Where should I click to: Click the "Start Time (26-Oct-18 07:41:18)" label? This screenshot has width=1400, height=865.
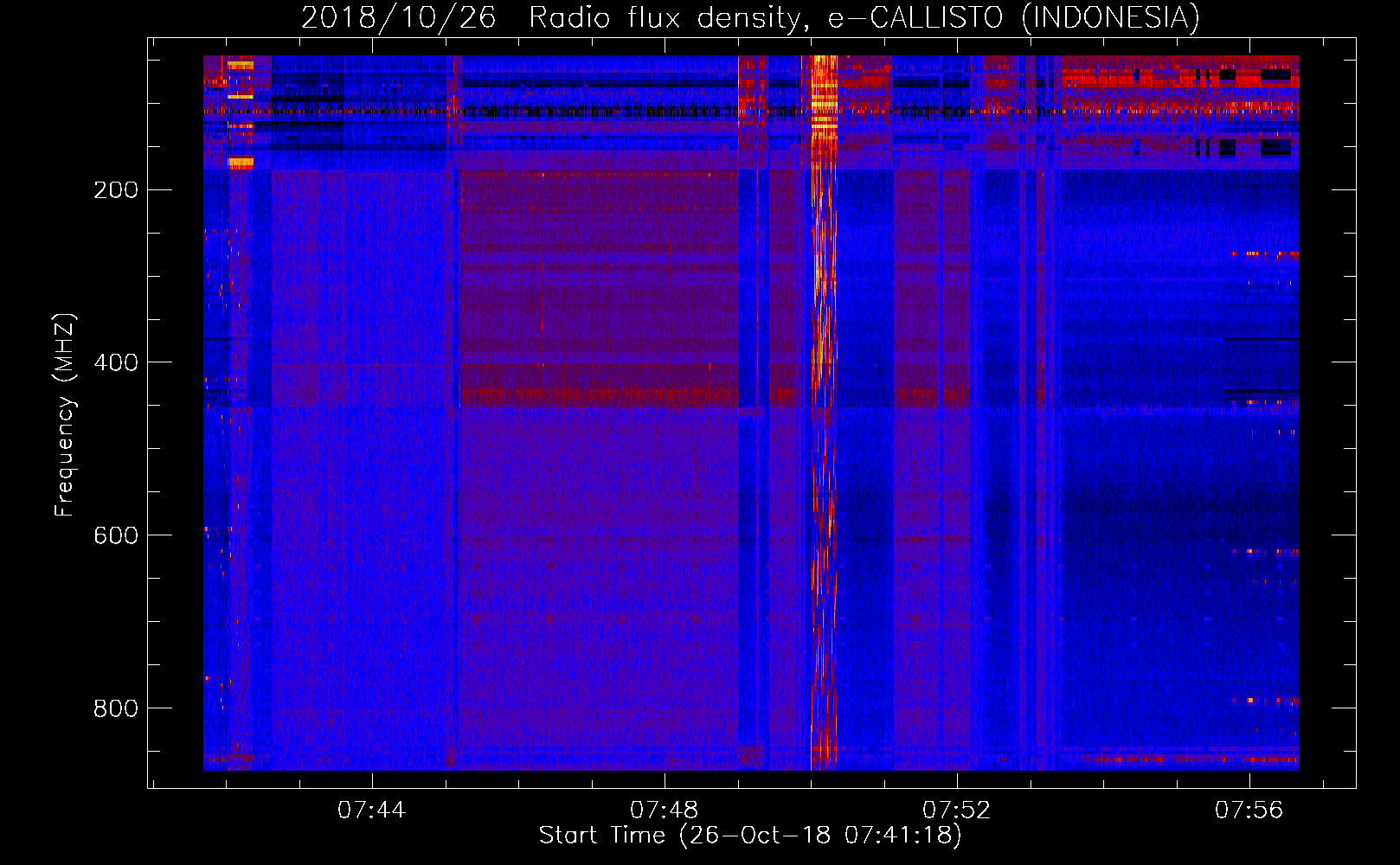tap(750, 836)
